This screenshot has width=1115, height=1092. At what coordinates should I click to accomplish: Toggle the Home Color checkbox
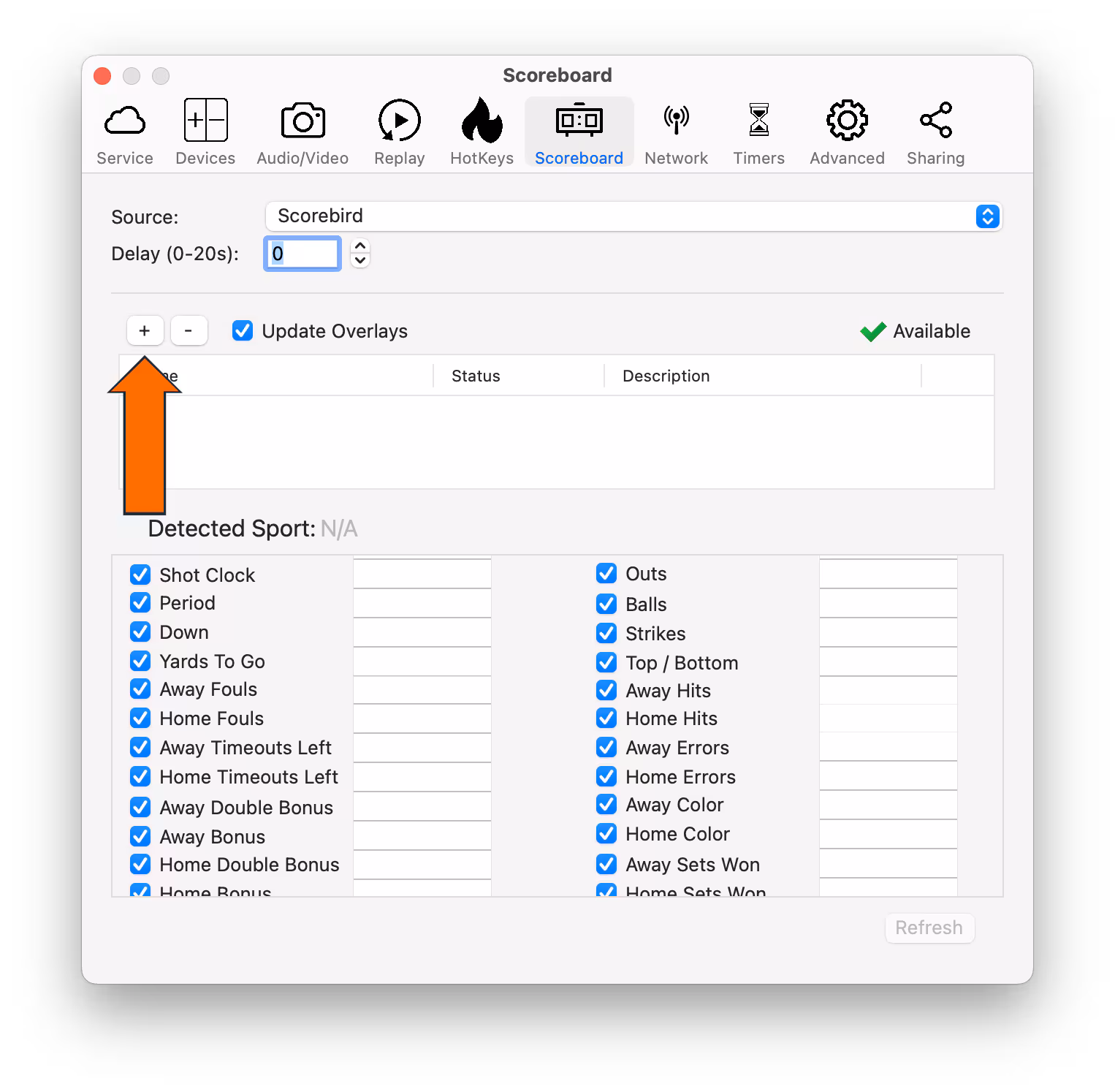pyautogui.click(x=606, y=833)
